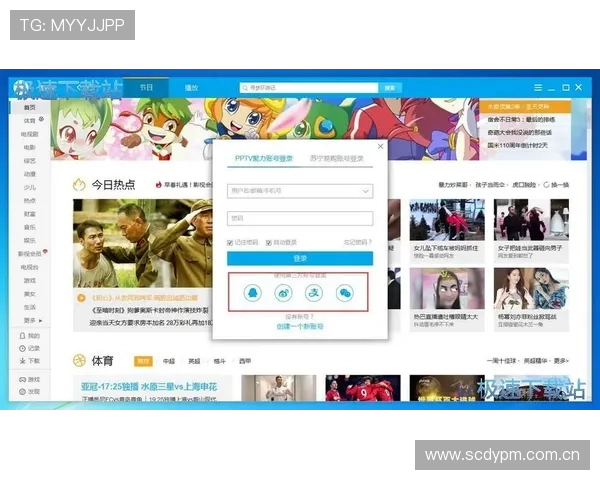Select 体育 in the left sidebar
The height and width of the screenshot is (480, 600).
tap(29, 121)
